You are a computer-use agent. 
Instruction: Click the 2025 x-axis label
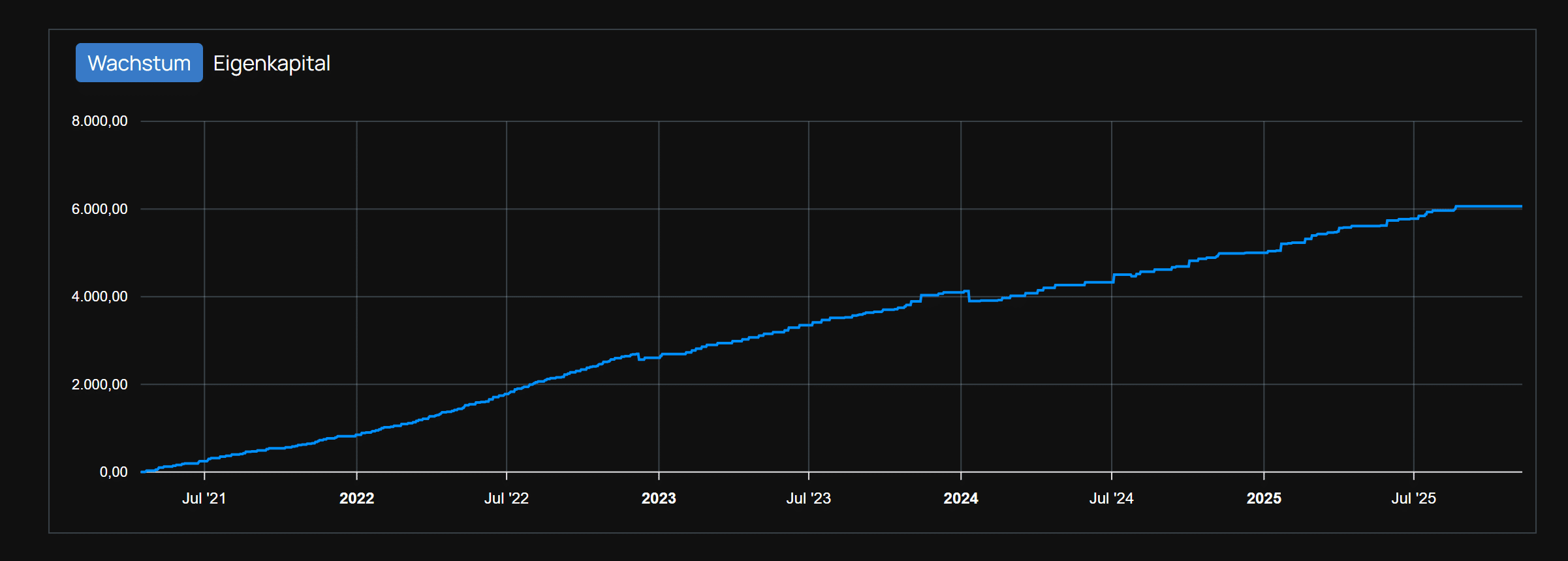coord(1263,498)
